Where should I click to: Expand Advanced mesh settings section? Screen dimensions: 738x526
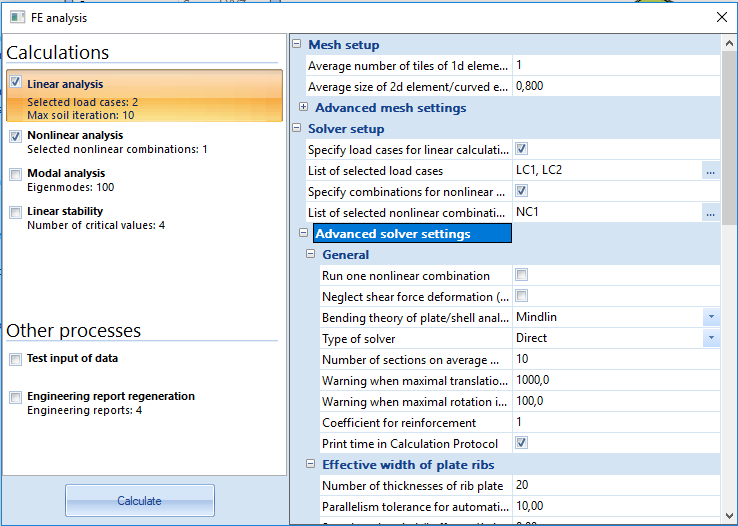click(304, 108)
